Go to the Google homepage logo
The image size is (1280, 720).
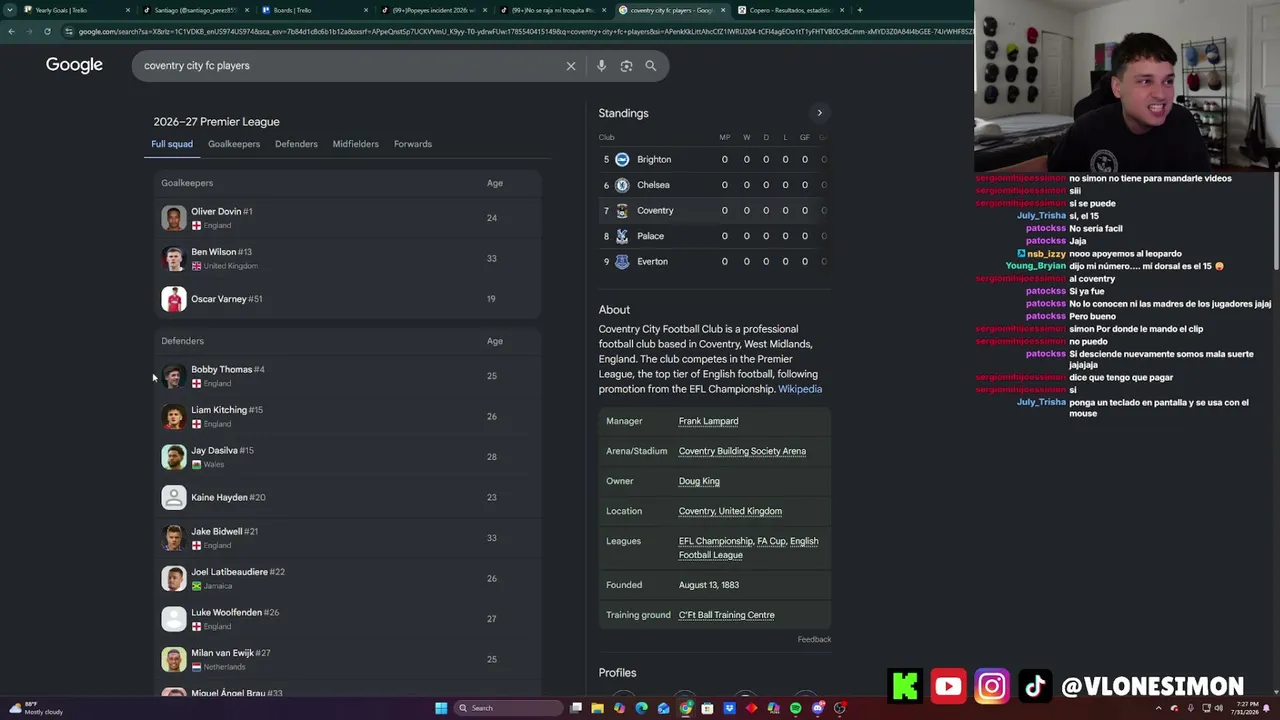[x=74, y=65]
